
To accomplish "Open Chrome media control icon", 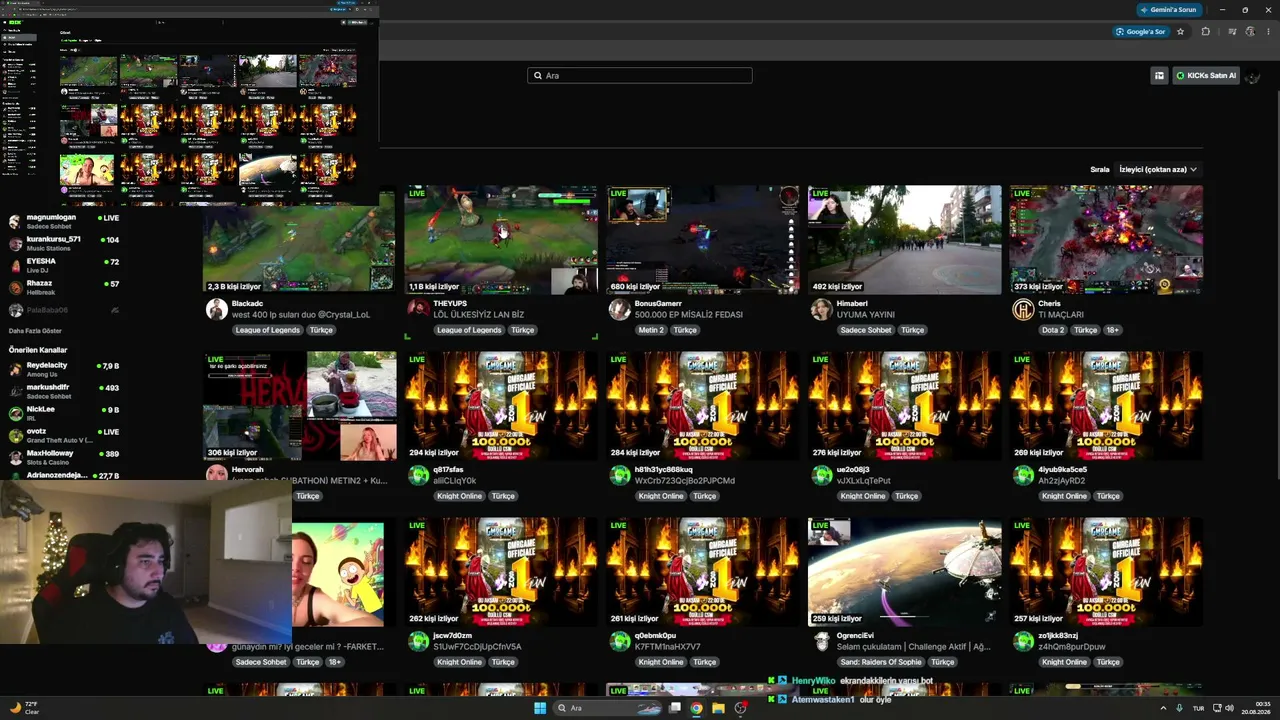I will tap(1232, 32).
